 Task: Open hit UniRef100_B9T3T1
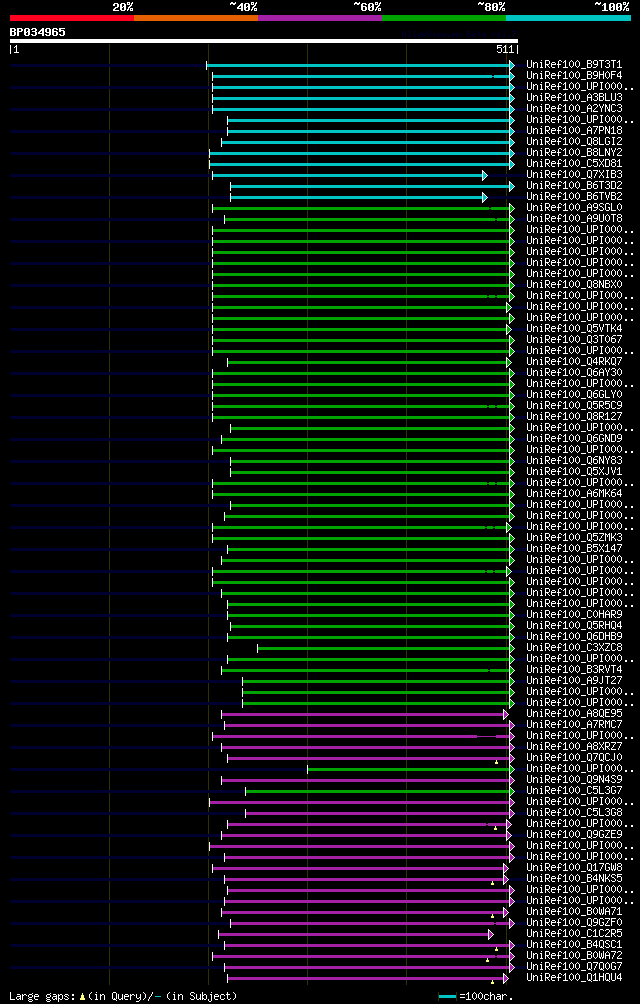coord(574,65)
